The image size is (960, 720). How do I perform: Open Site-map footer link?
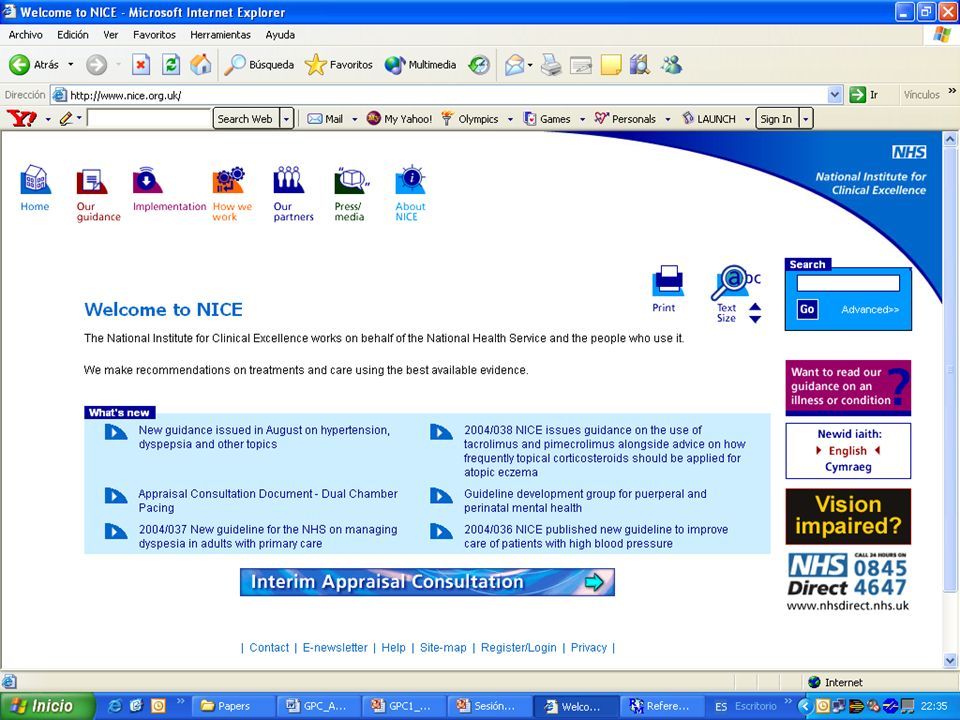pos(443,647)
